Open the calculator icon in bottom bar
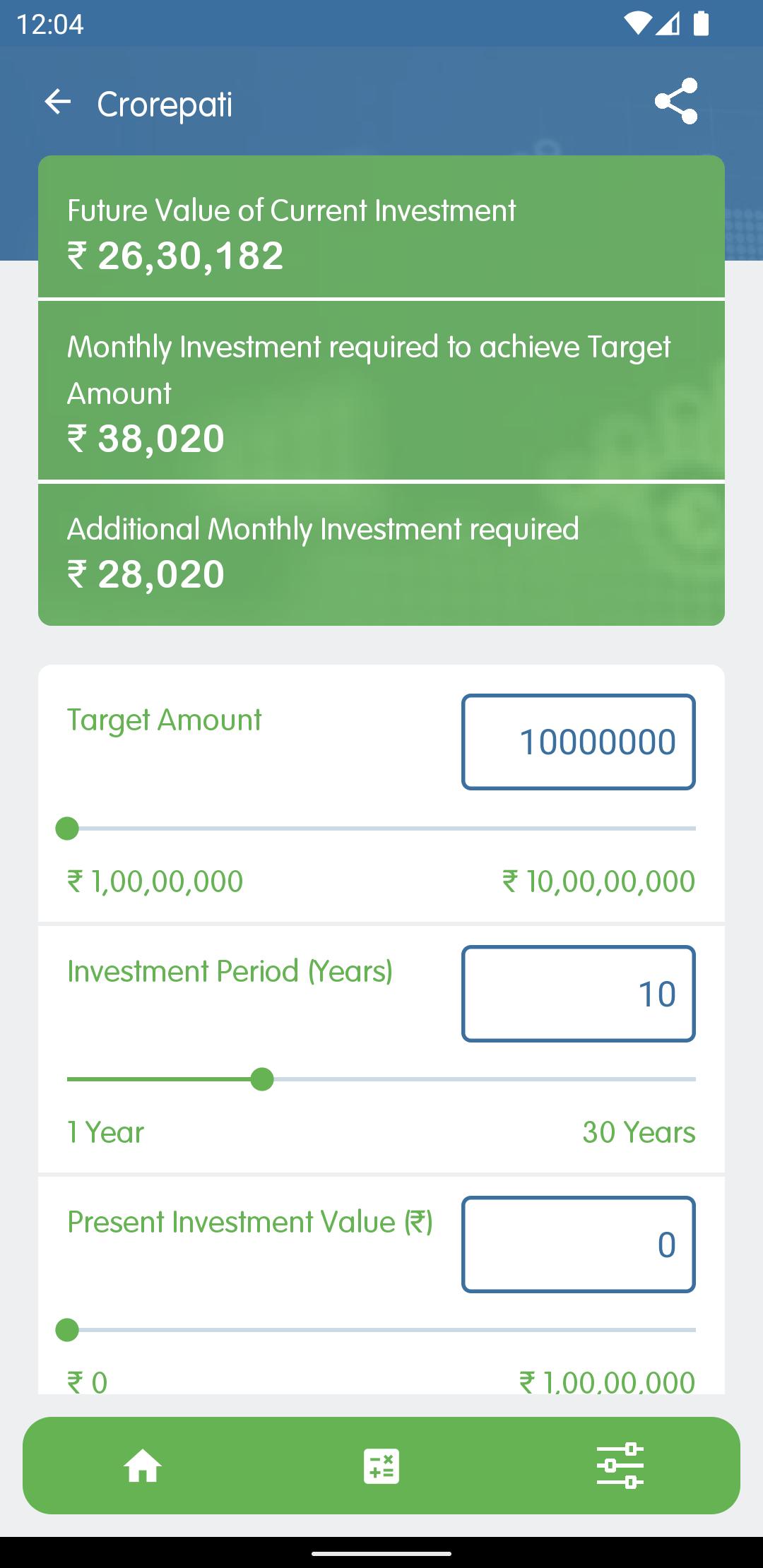This screenshot has height=1568, width=763. click(x=381, y=1466)
